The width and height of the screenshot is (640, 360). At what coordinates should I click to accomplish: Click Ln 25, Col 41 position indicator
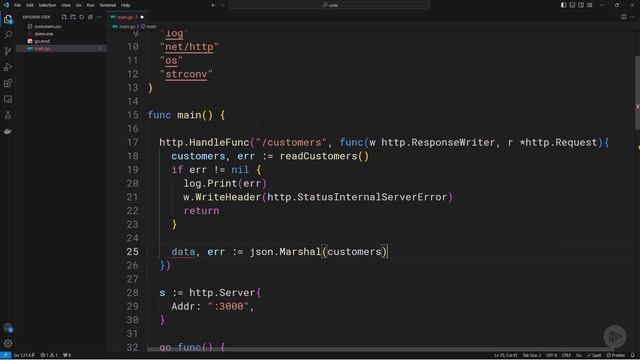point(506,355)
